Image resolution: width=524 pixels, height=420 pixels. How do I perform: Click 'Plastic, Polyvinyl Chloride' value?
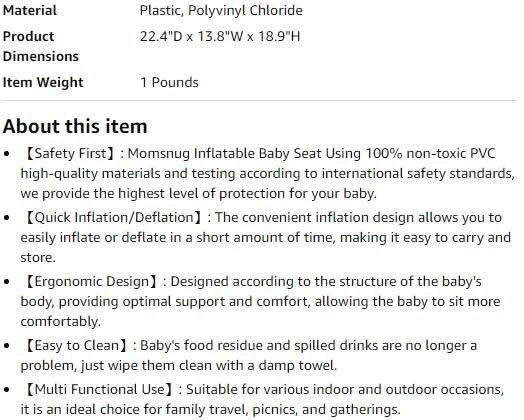pyautogui.click(x=221, y=11)
